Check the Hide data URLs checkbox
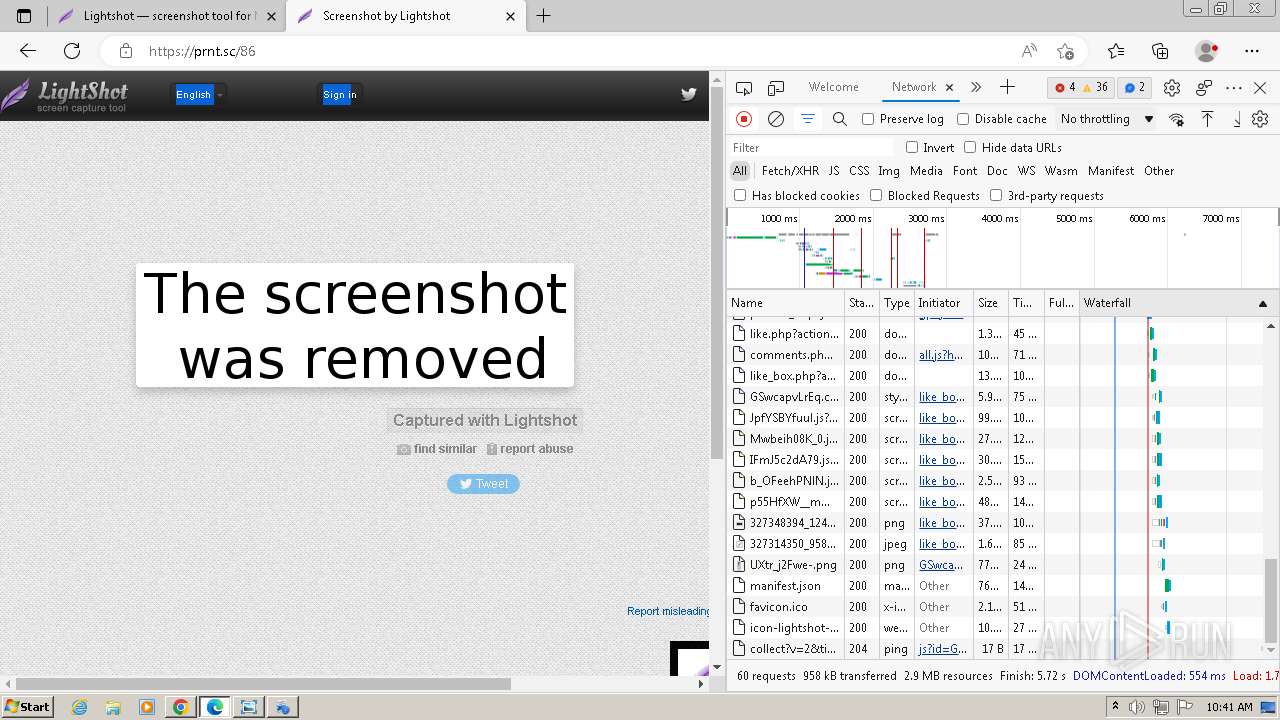 [x=970, y=147]
